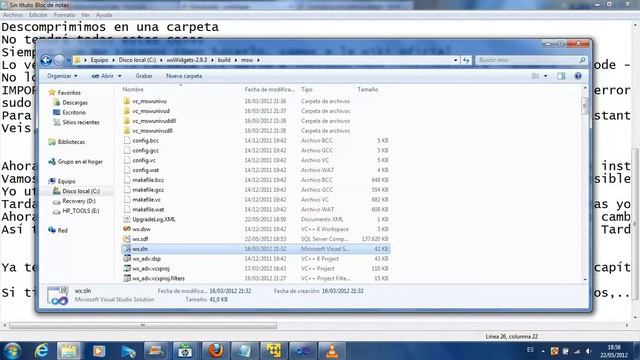Open Firefox from the taskbar
Screen dimensions: 640x360
pos(216,351)
